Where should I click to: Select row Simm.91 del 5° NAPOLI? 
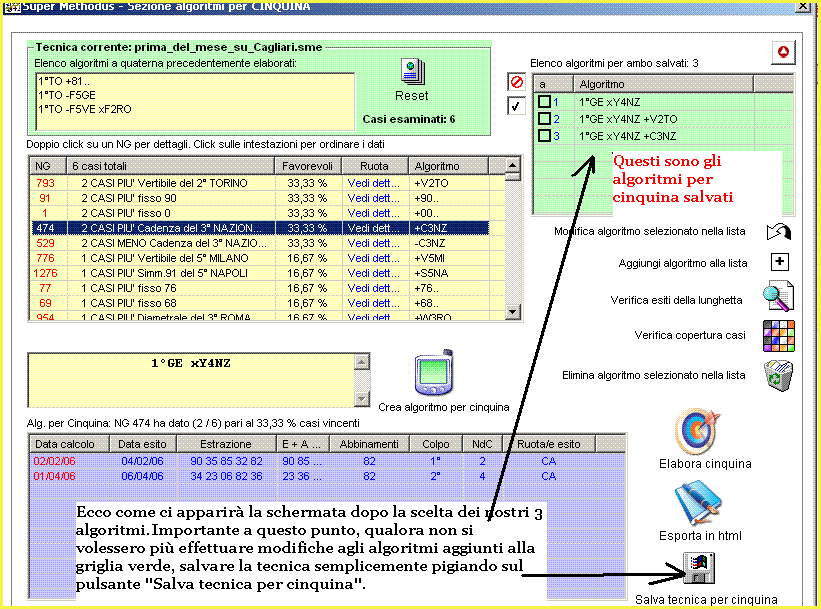(x=259, y=273)
